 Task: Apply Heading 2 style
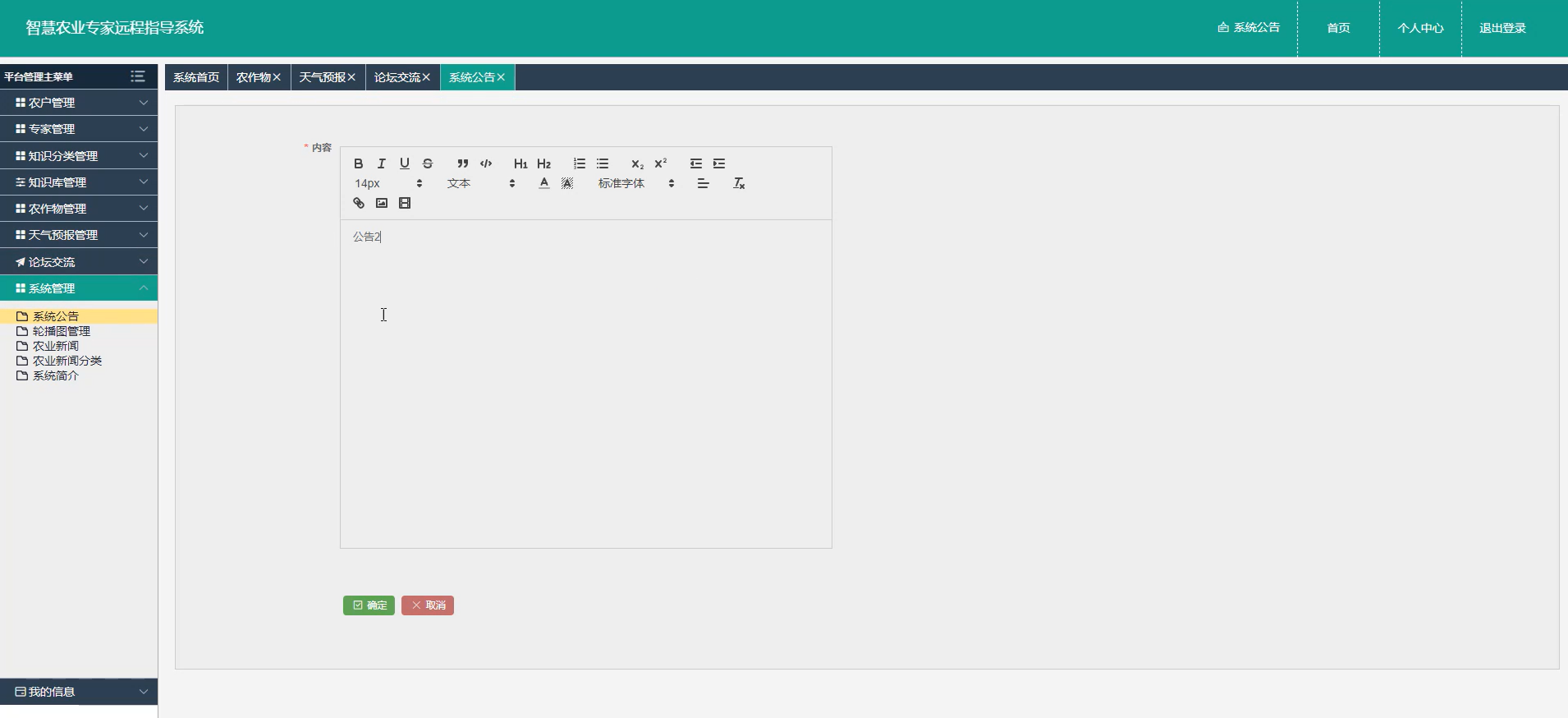click(543, 163)
